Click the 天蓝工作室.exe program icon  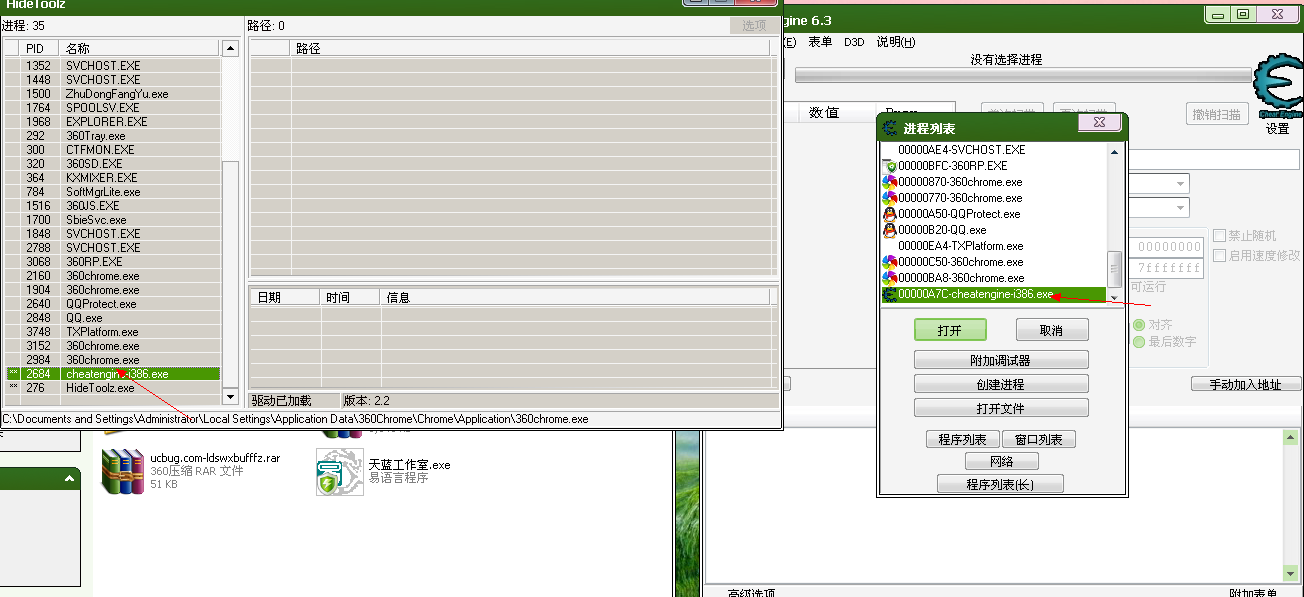[x=339, y=472]
